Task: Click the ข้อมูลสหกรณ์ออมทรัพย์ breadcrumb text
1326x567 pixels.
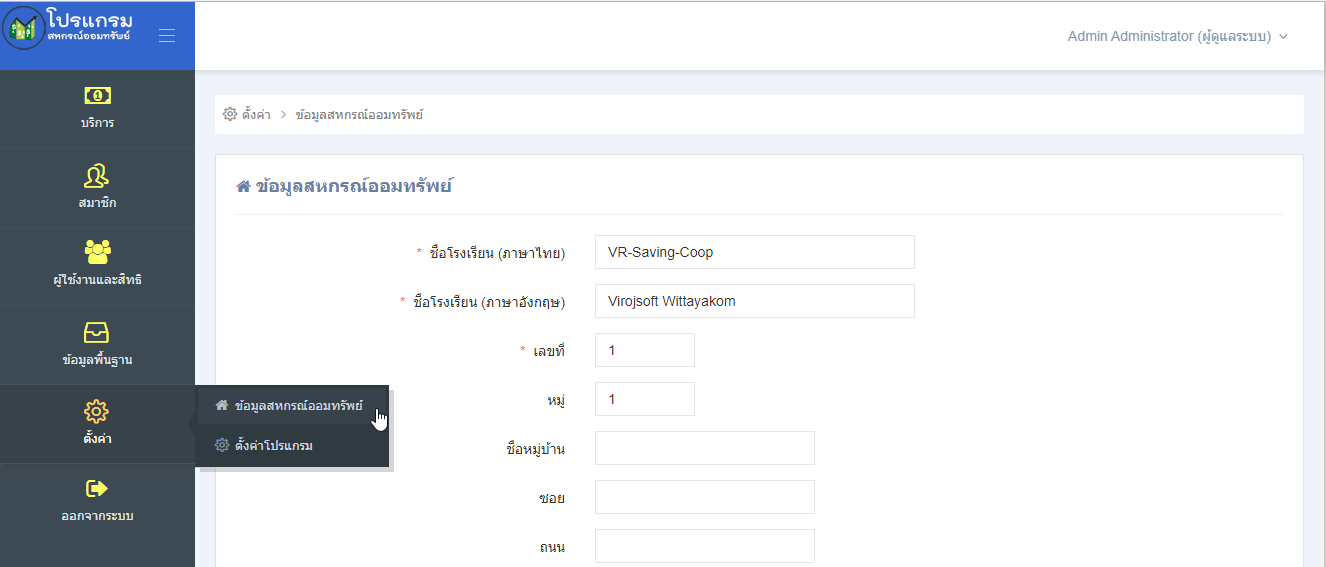Action: click(359, 115)
